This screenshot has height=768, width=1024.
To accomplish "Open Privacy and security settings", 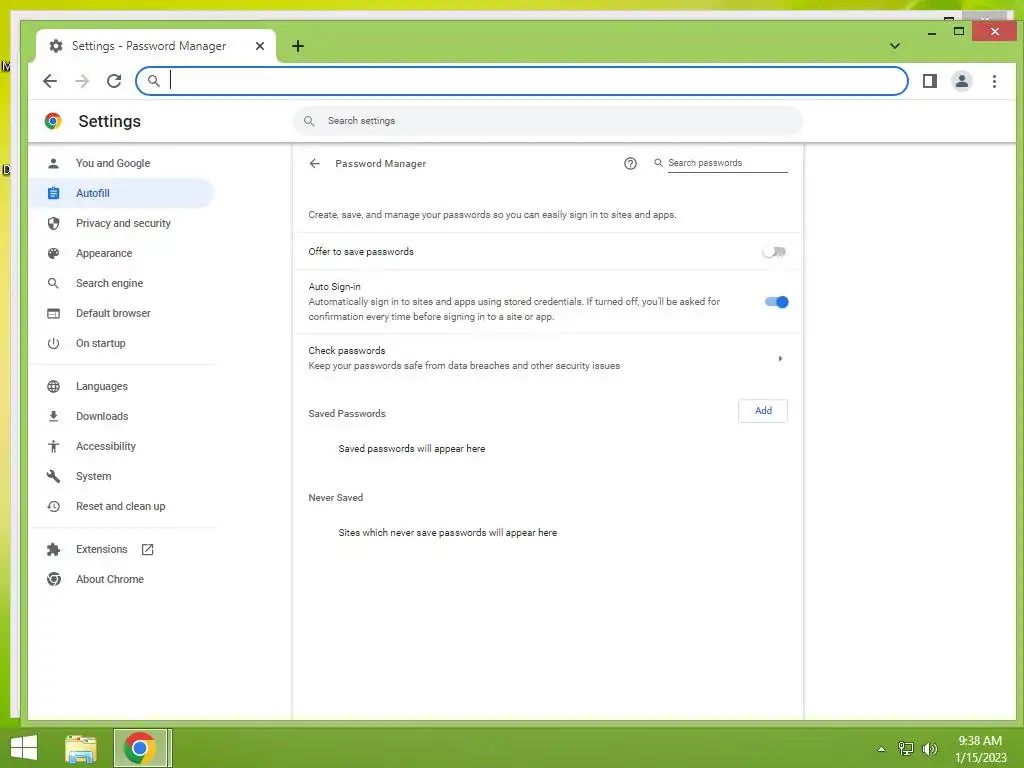I will (123, 223).
